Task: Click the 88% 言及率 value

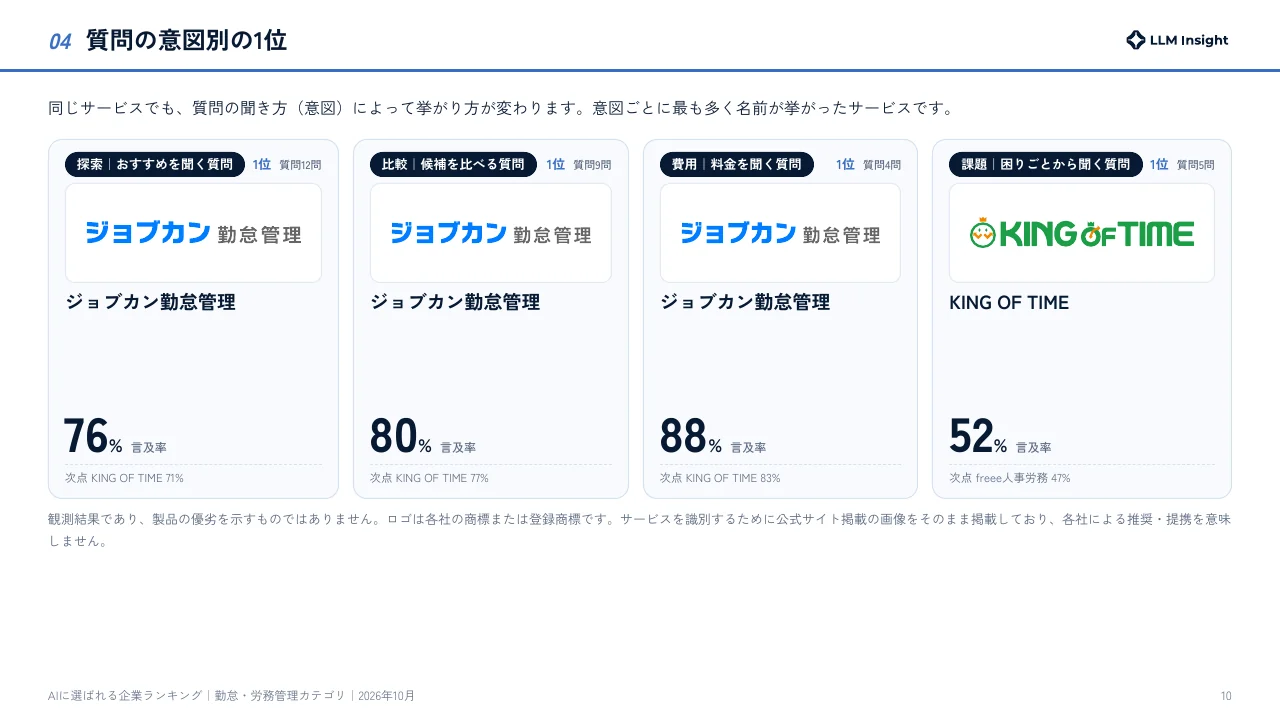Action: (x=713, y=436)
